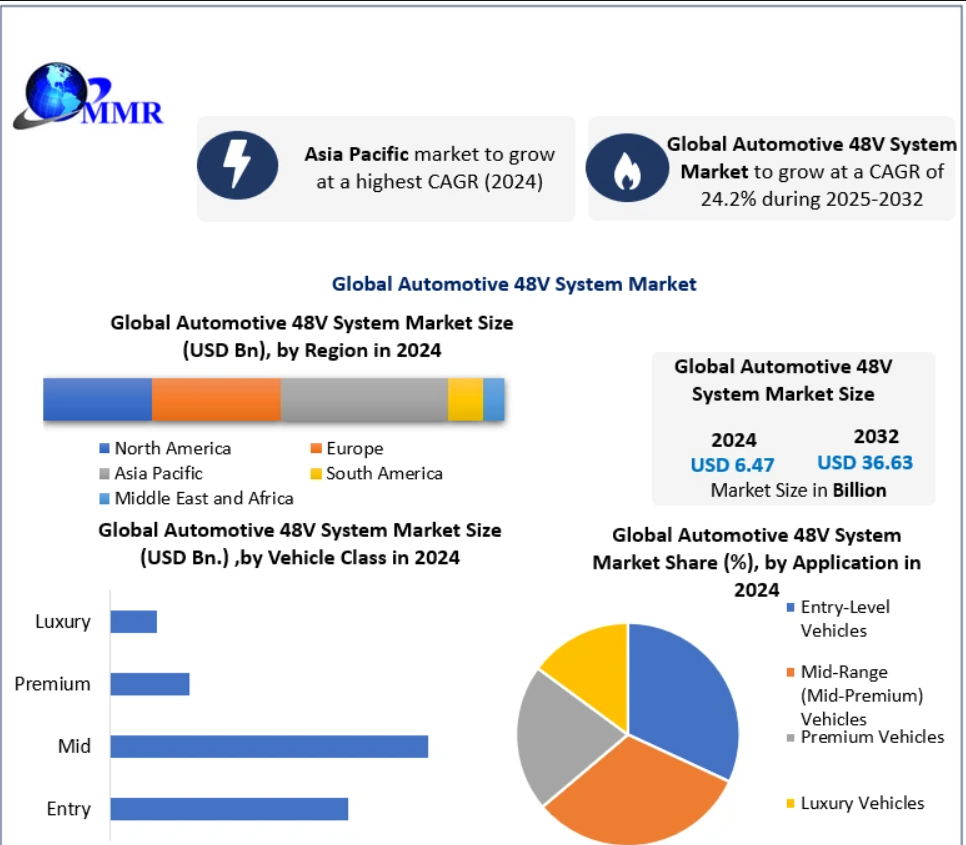Click South America yellow legend square
Image resolution: width=966 pixels, height=845 pixels.
click(315, 473)
